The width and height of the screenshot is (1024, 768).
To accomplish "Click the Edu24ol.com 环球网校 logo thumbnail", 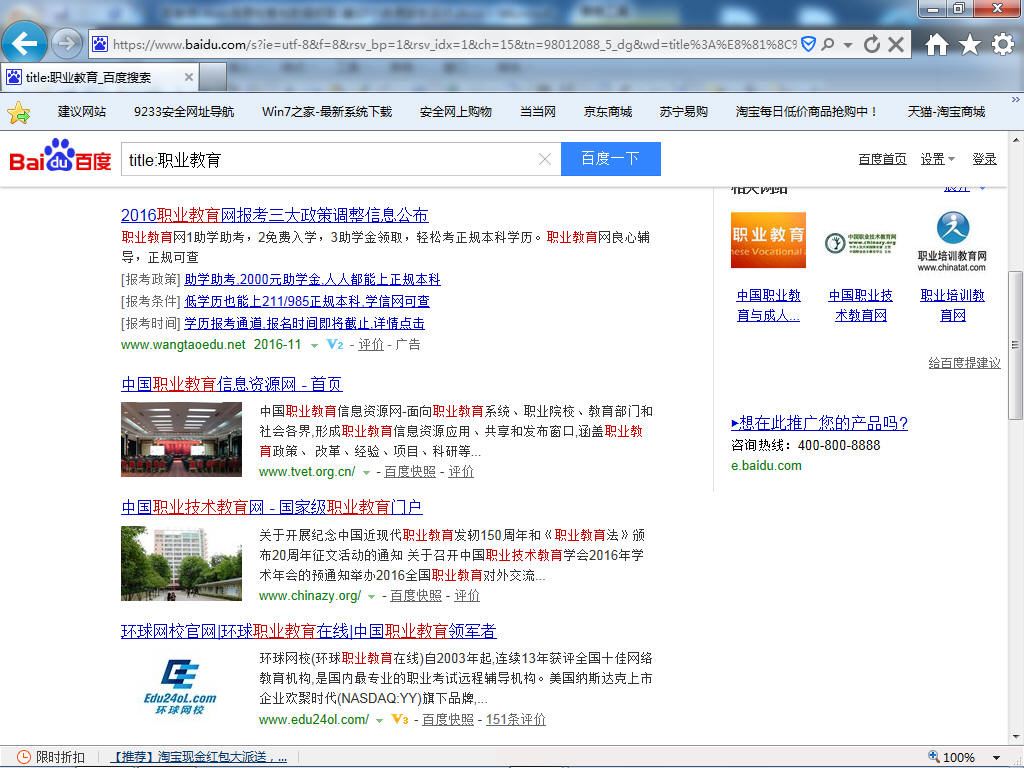I will (181, 687).
